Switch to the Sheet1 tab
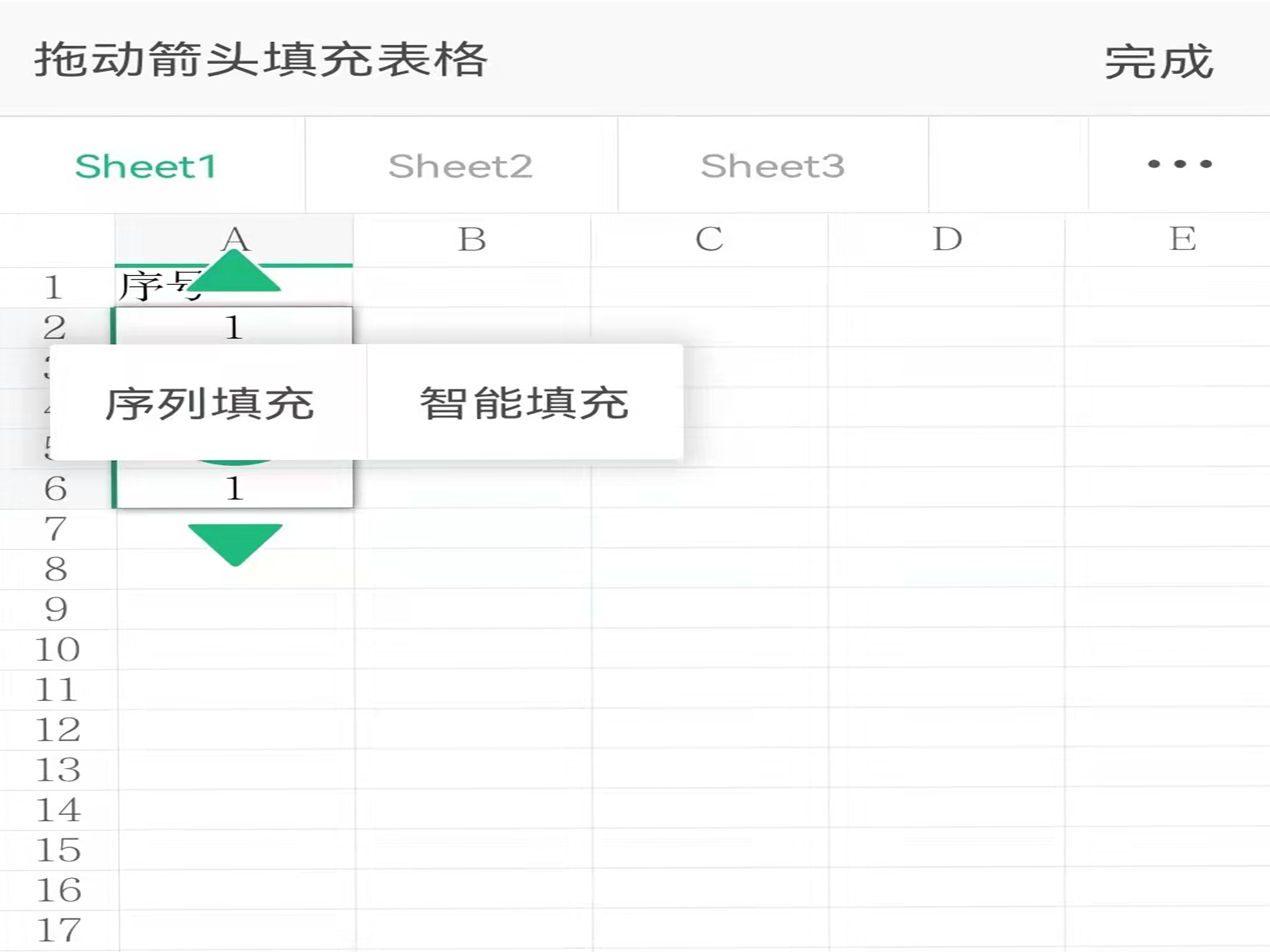 click(146, 166)
